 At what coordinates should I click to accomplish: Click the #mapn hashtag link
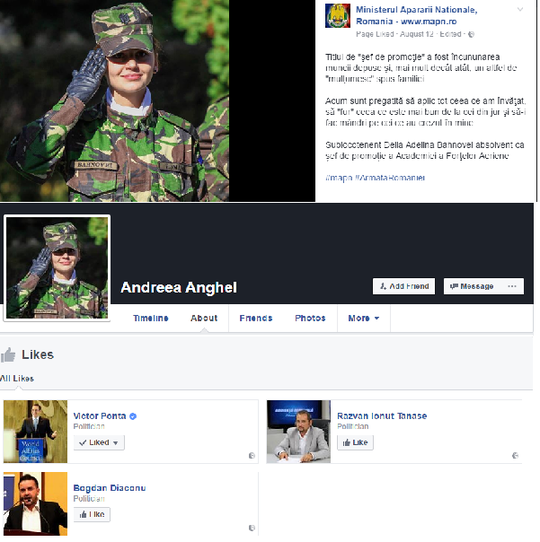tap(338, 178)
